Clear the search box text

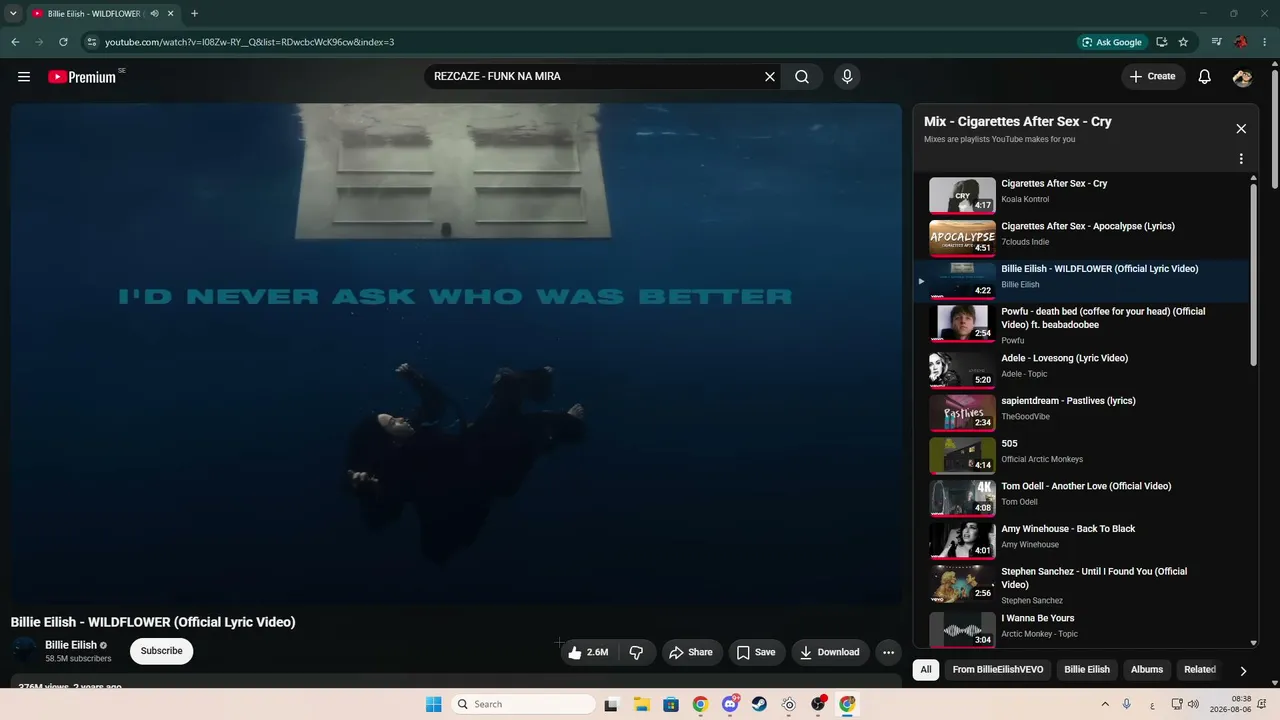[770, 77]
